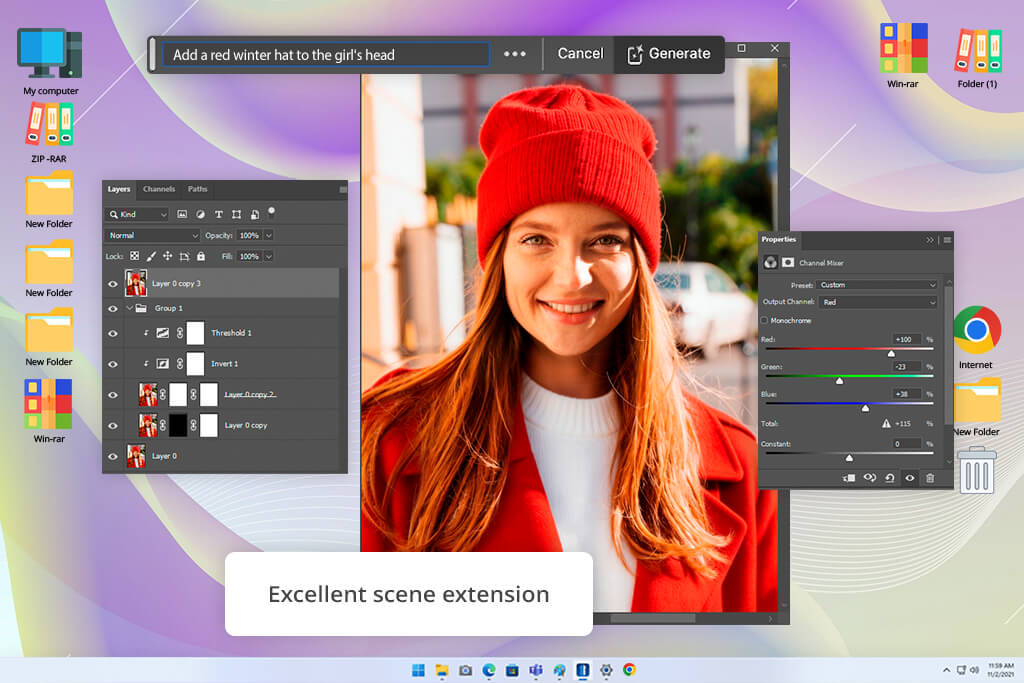This screenshot has width=1024, height=683.
Task: Open the Opacity value dropdown arrow
Action: coord(268,235)
